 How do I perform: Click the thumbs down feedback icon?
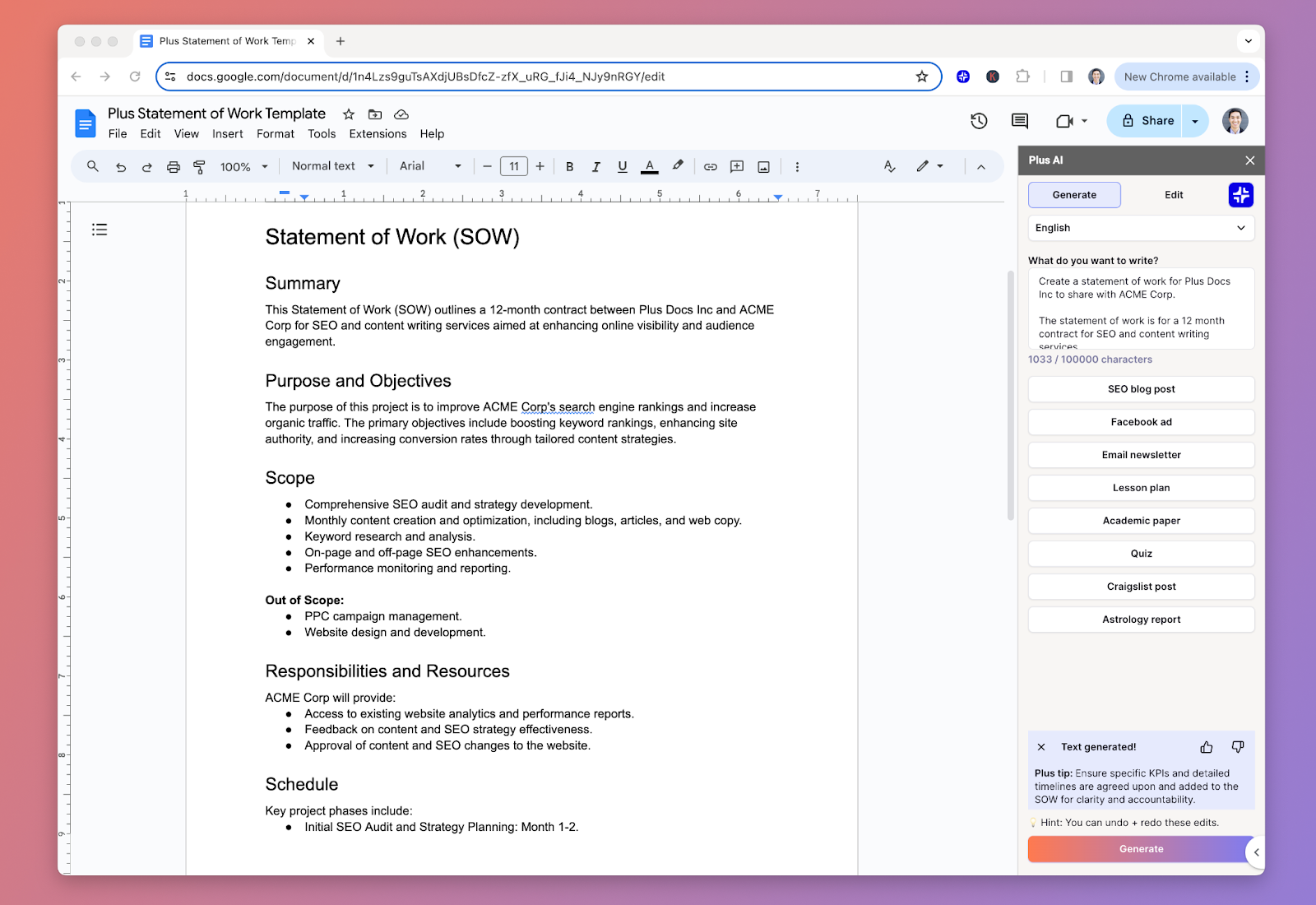(1238, 747)
